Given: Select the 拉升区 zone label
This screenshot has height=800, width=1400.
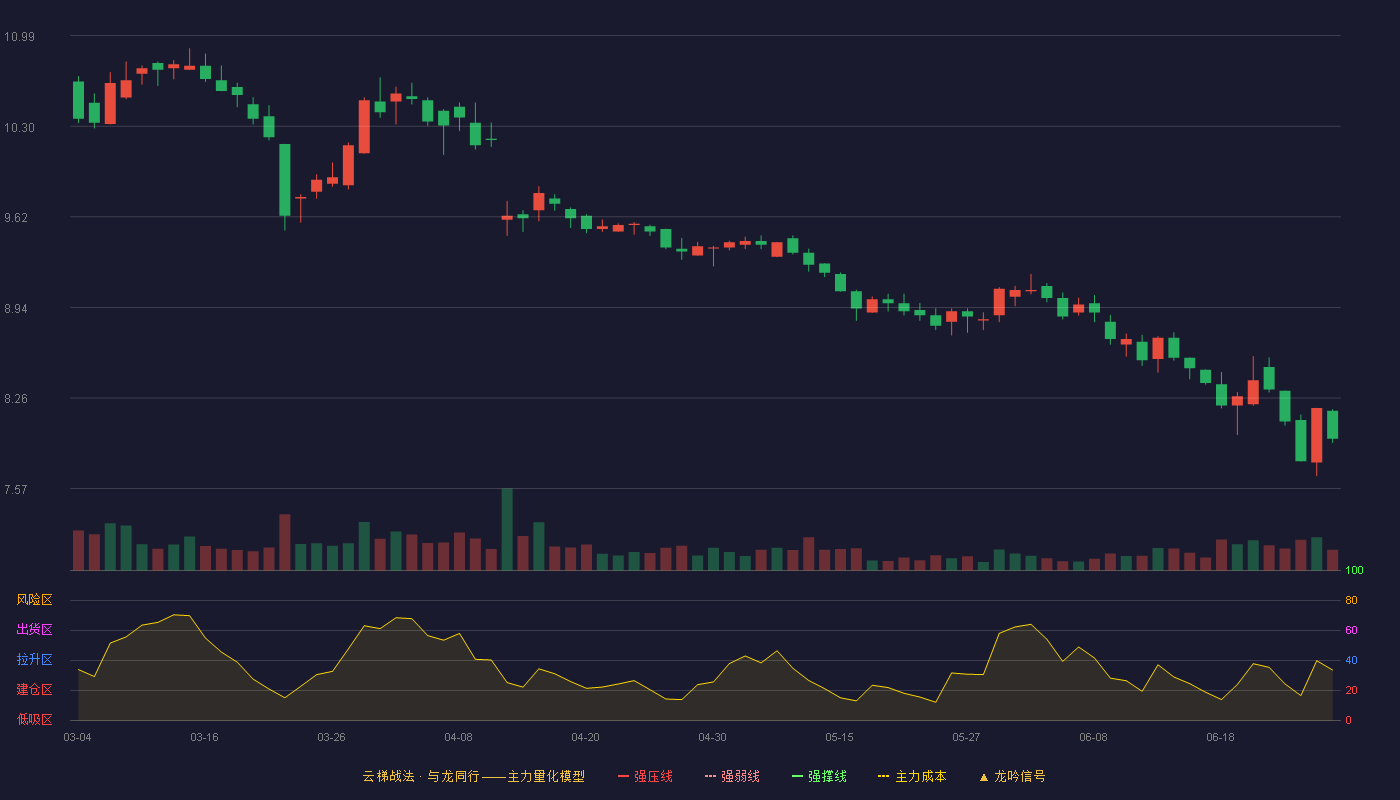Looking at the screenshot, I should point(34,660).
